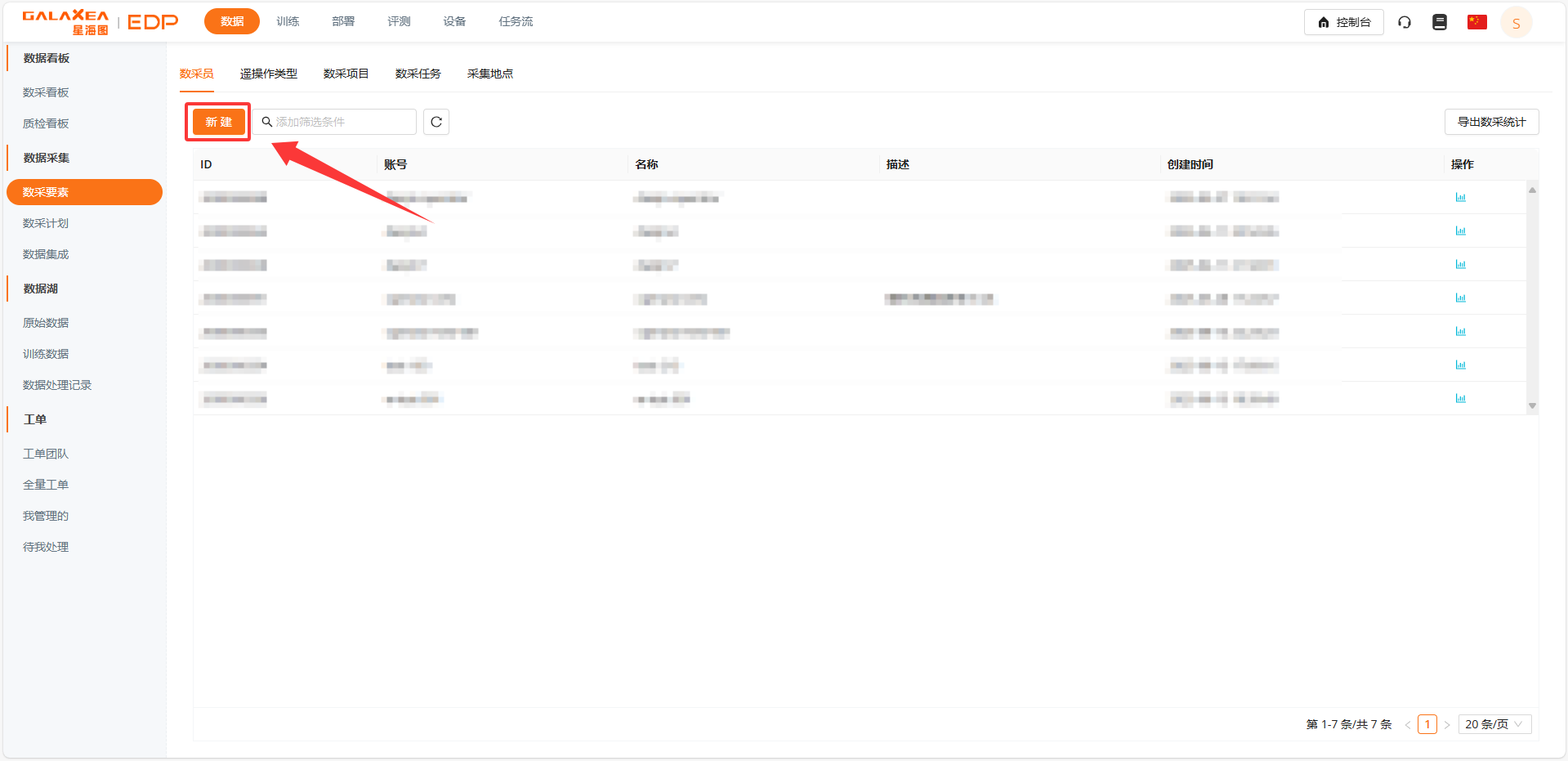Switch to the 数采任务 tab
1568x761 pixels.
(417, 73)
